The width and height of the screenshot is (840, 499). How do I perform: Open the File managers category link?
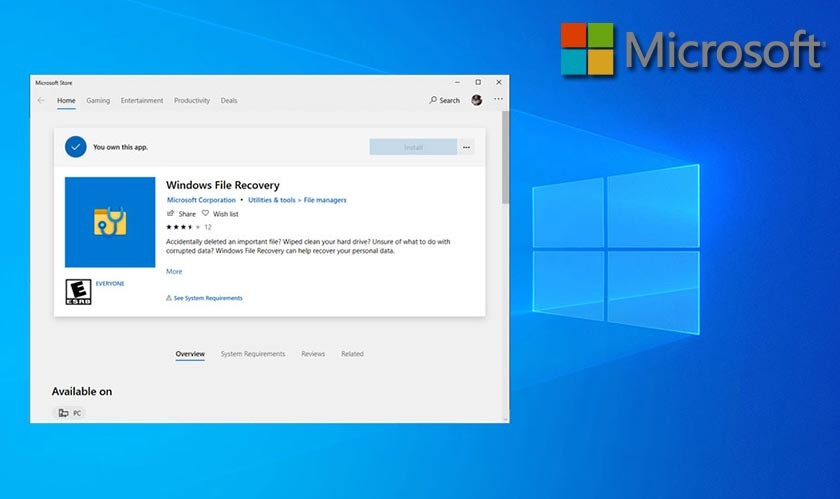325,200
